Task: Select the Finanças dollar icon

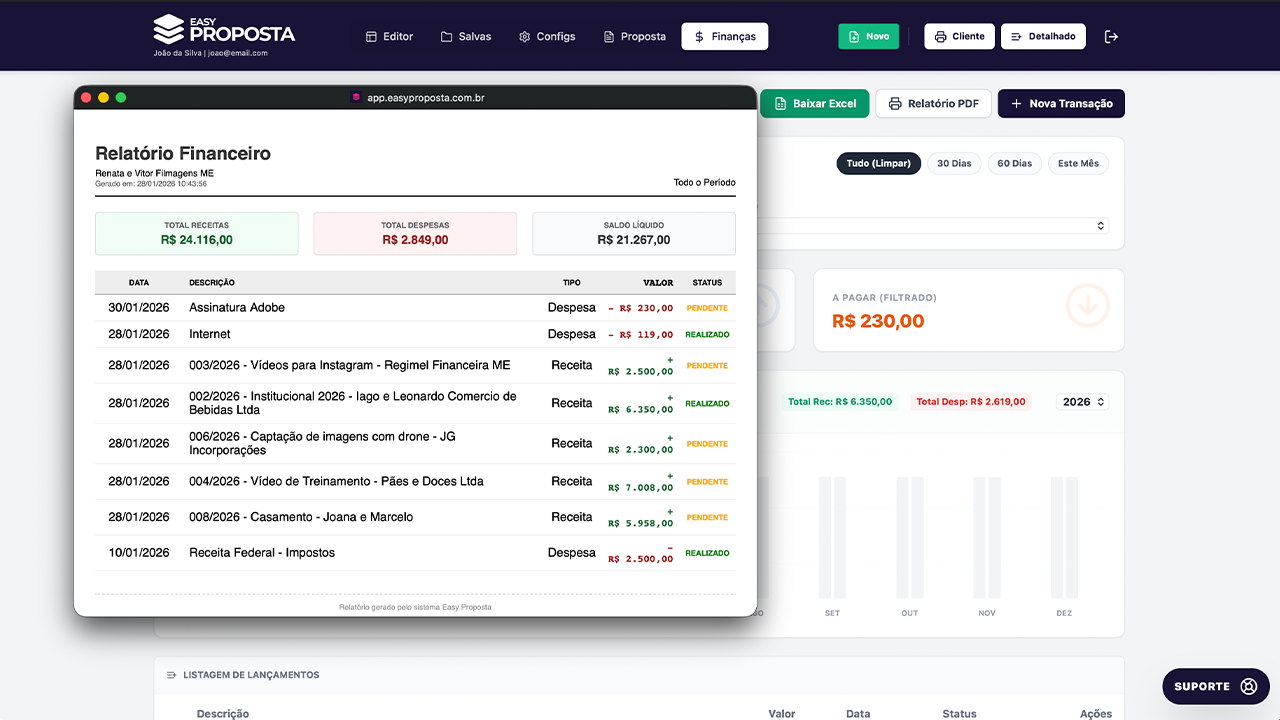Action: tap(700, 36)
